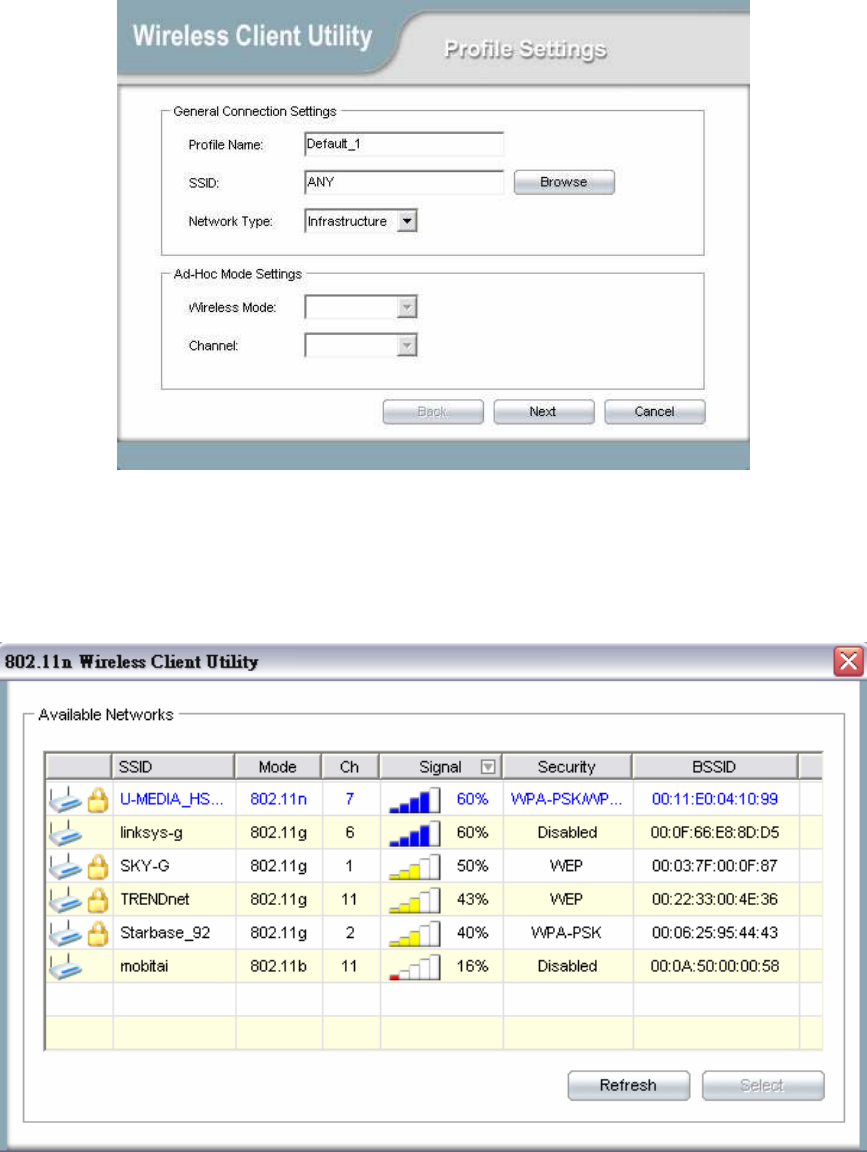This screenshot has width=867, height=1152.
Task: Click the lock icon next to SKY-G
Action: [98, 867]
